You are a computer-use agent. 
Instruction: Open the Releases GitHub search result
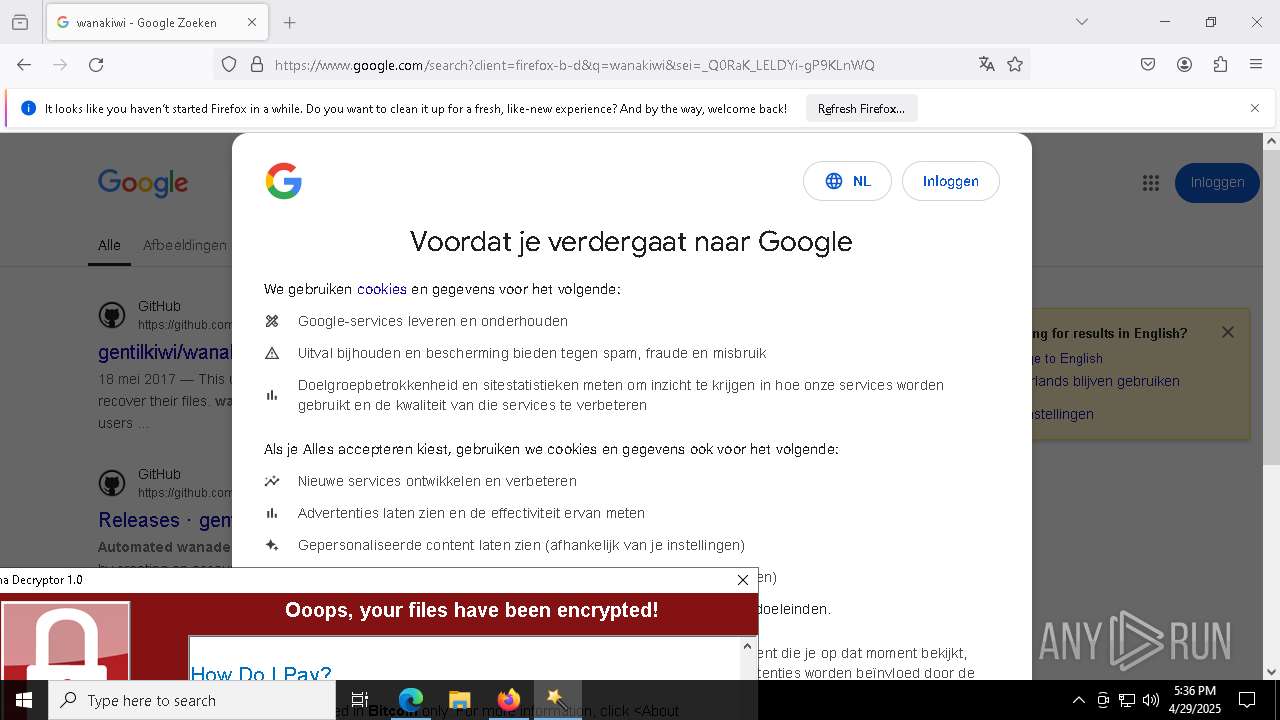pyautogui.click(x=165, y=520)
